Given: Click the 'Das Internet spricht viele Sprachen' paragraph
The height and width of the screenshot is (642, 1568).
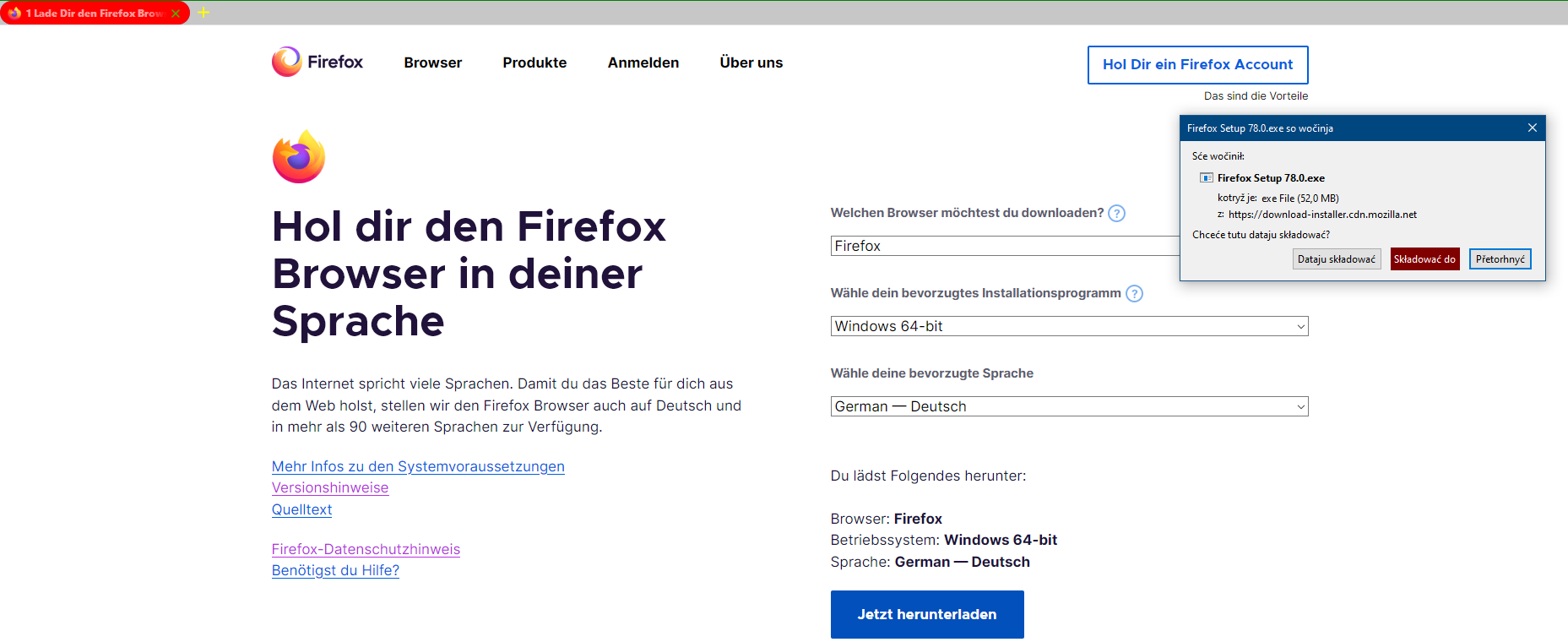Looking at the screenshot, I should point(507,405).
